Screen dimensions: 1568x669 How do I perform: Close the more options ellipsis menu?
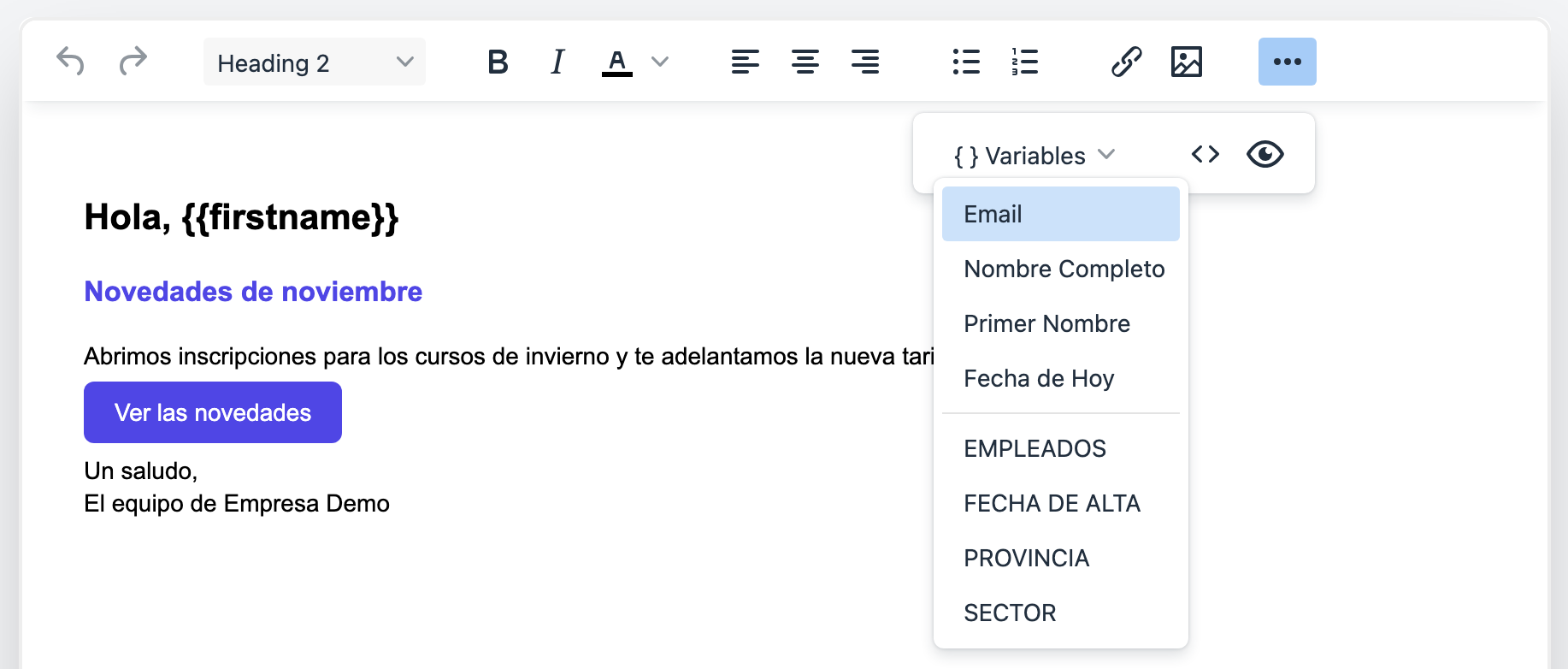click(1288, 62)
